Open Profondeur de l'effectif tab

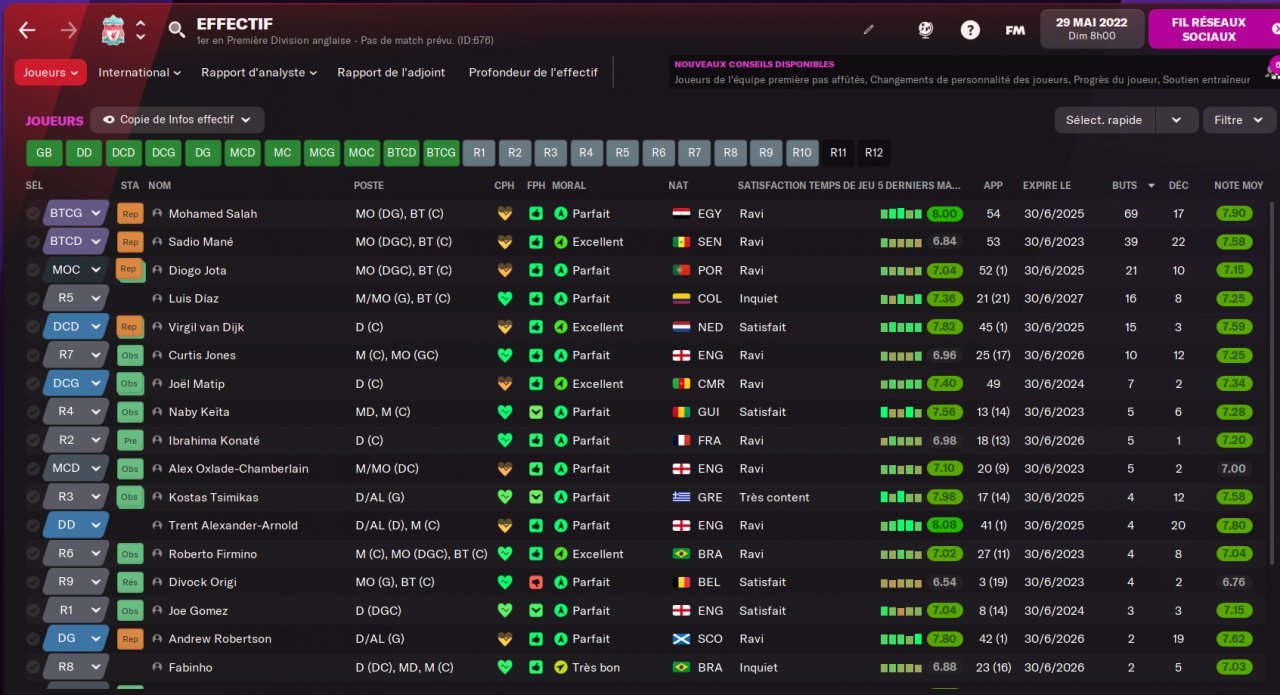click(x=533, y=72)
